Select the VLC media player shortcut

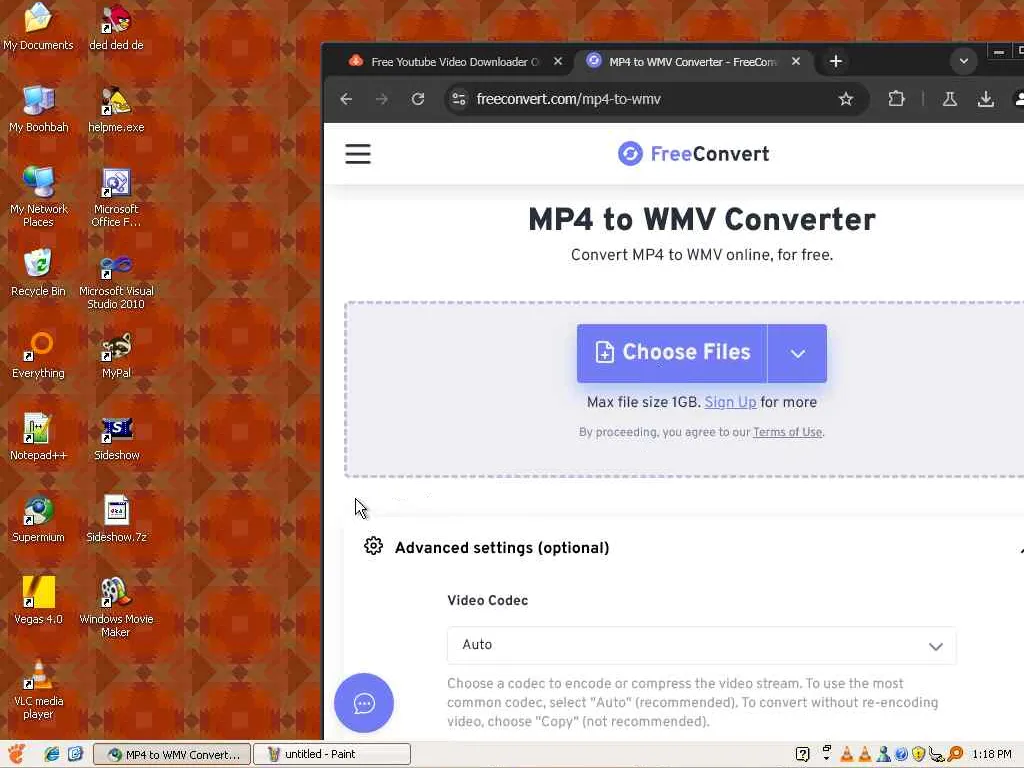point(38,689)
